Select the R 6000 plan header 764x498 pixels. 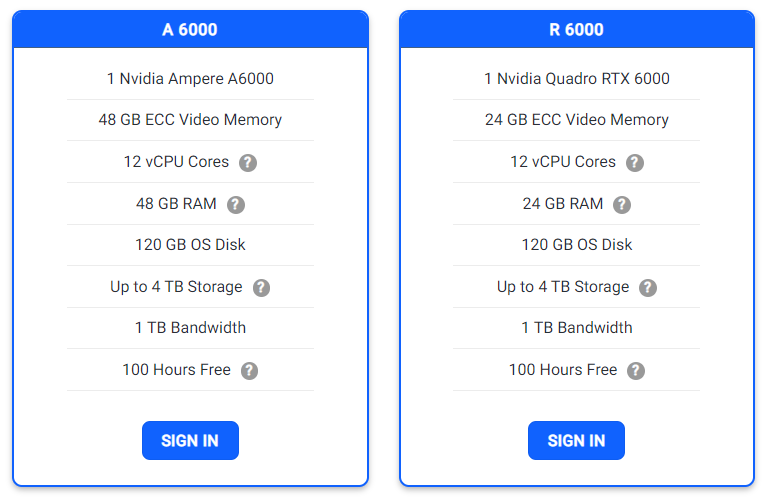[577, 30]
